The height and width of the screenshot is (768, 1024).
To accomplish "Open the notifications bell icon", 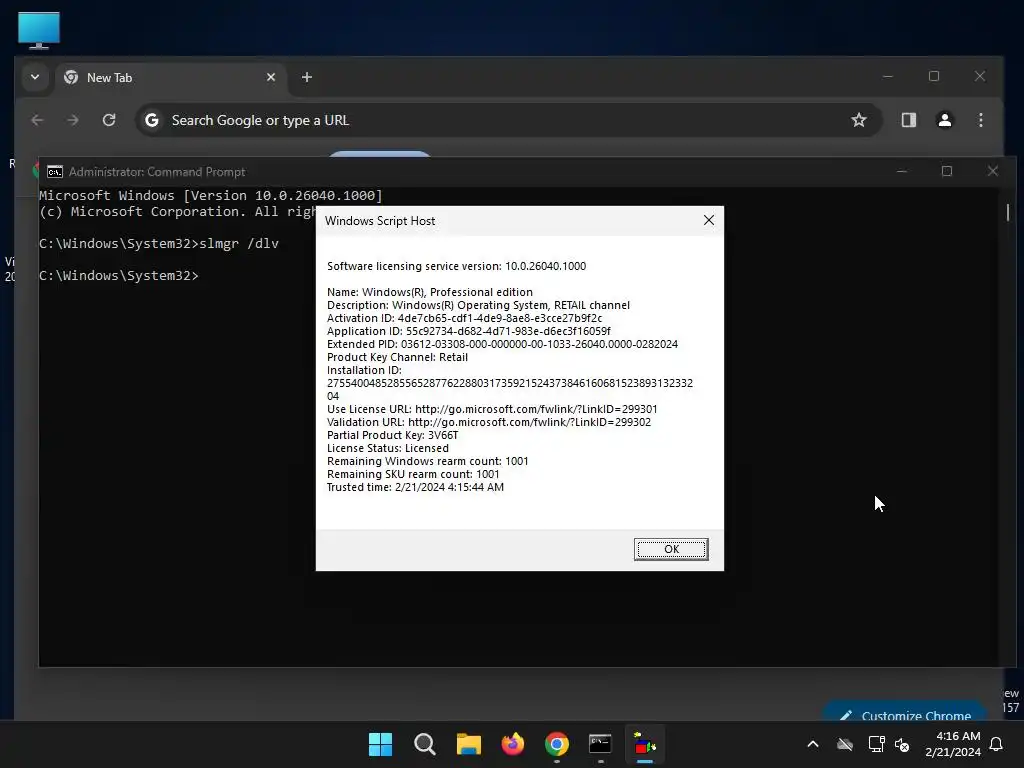I will click(997, 744).
